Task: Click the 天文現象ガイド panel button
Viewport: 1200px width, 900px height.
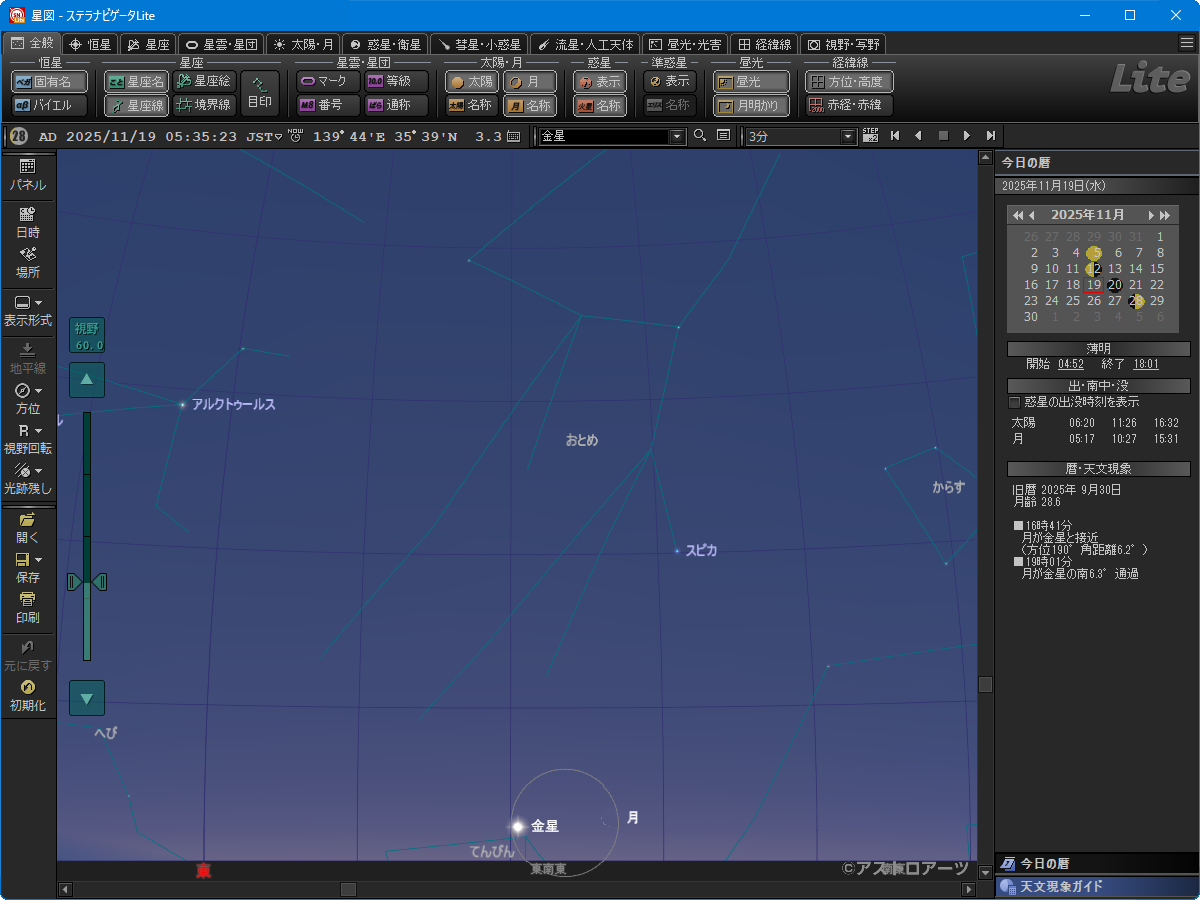Action: click(x=1096, y=887)
